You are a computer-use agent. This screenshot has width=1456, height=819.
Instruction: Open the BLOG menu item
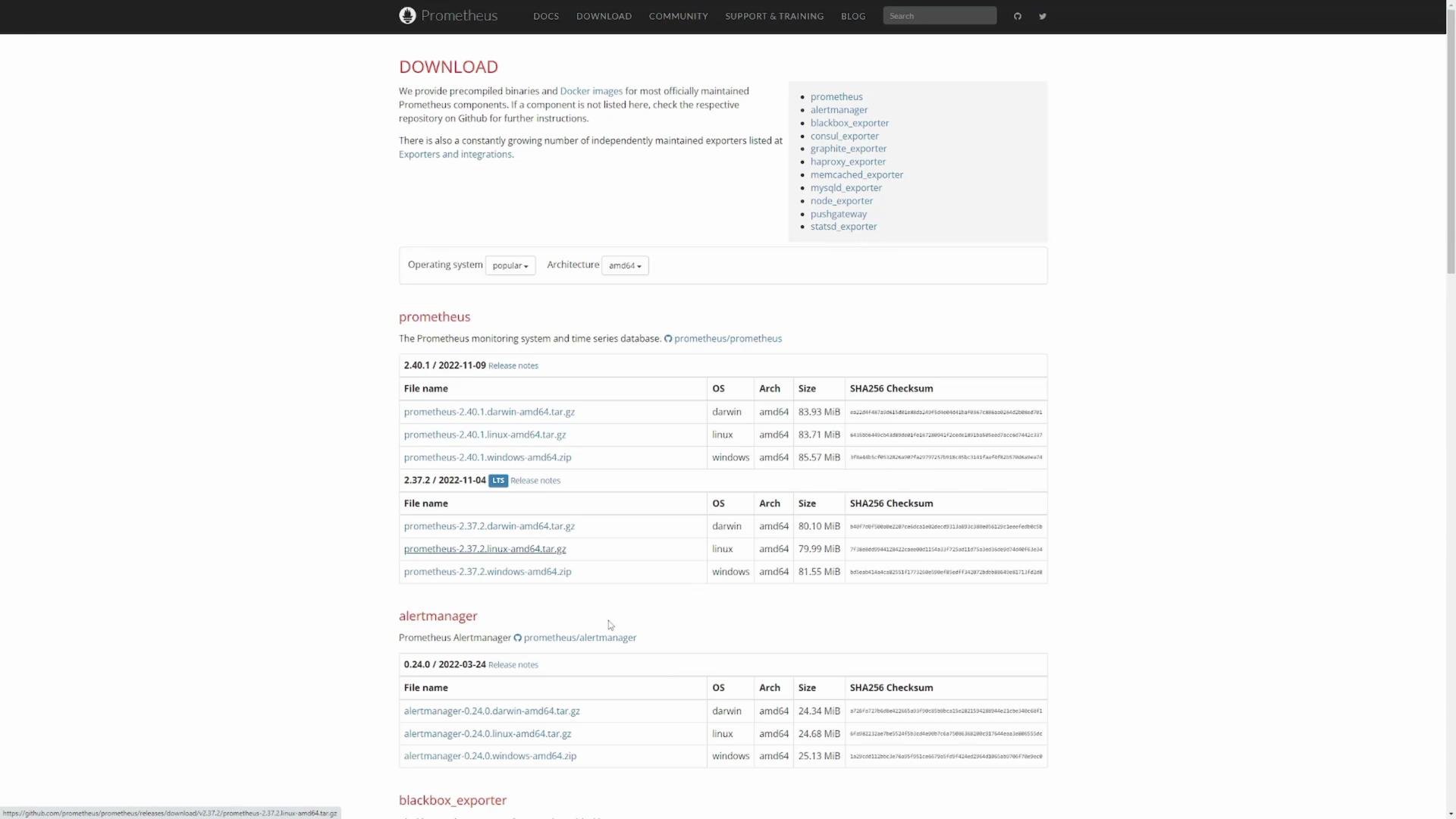pos(853,16)
